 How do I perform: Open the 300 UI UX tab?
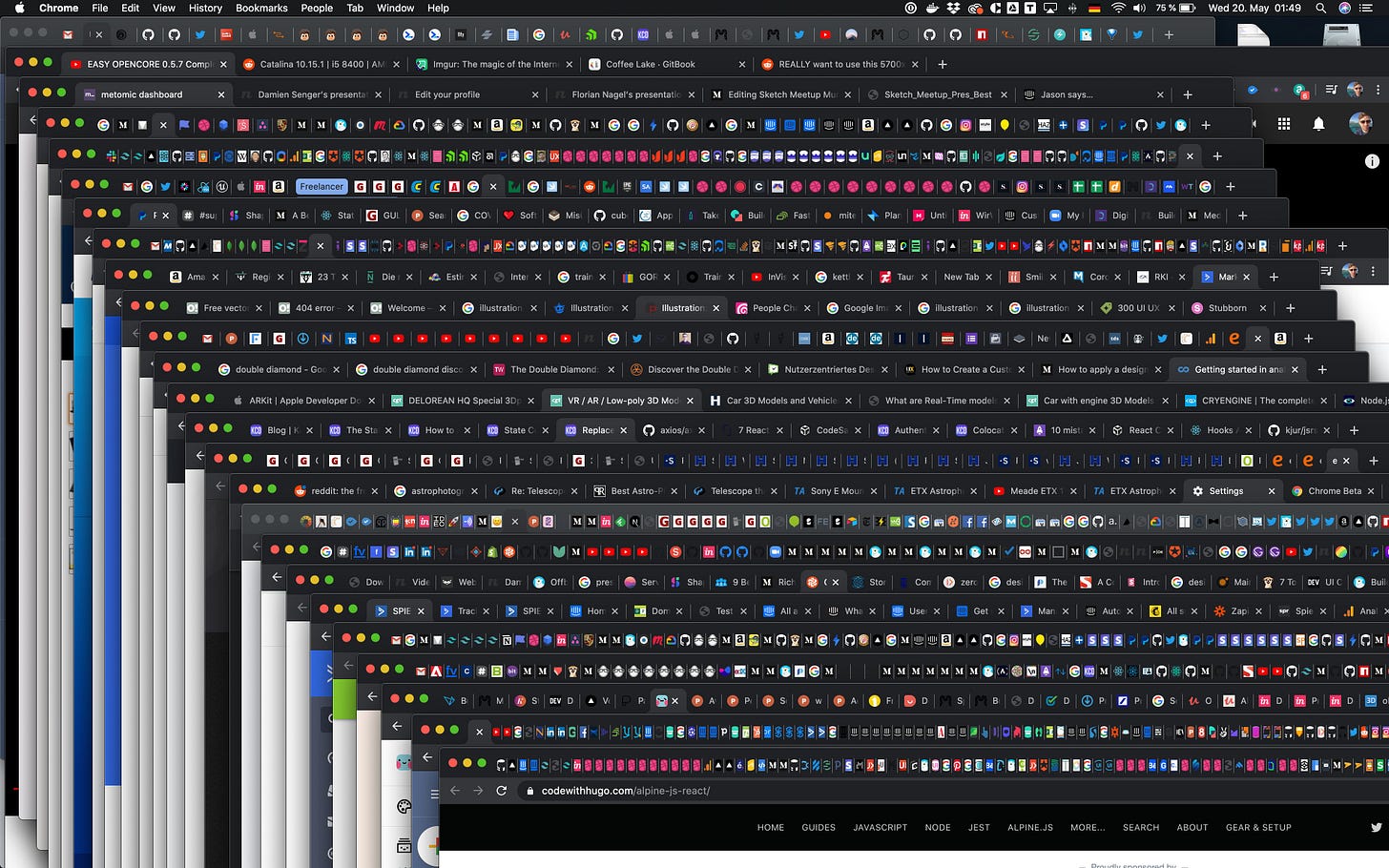click(x=1136, y=308)
